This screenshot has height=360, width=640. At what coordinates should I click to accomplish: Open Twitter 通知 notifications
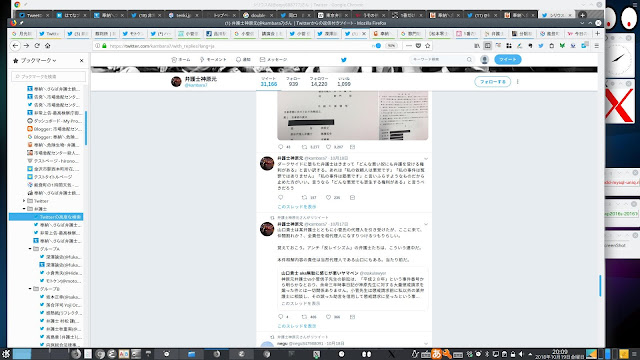[243, 60]
